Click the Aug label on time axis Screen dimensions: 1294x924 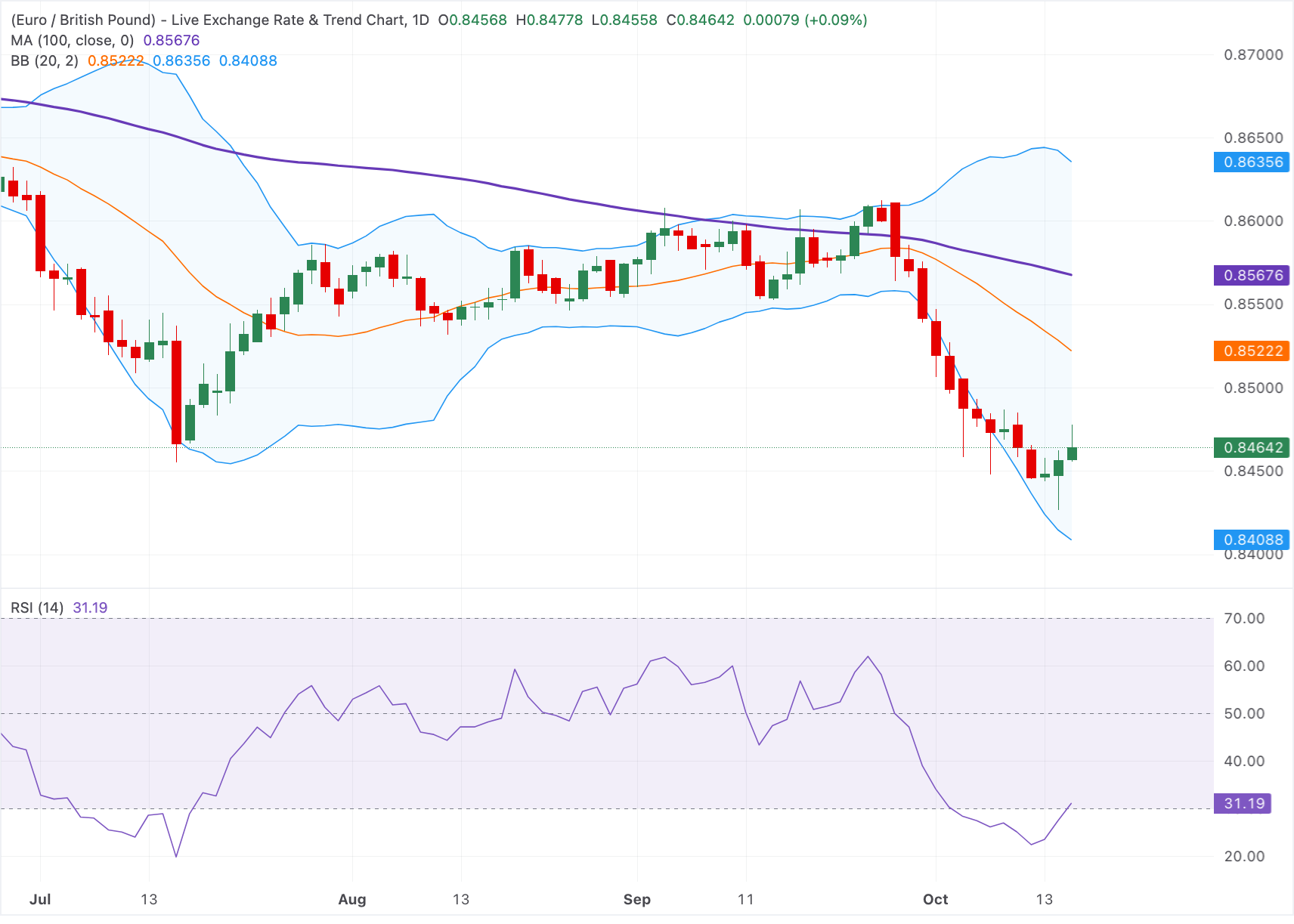(x=352, y=899)
